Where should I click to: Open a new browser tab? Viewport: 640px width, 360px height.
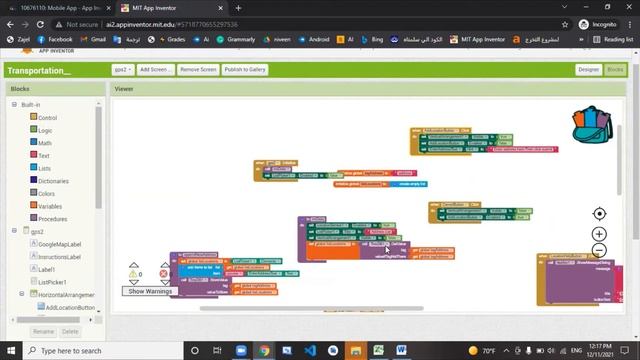[x=238, y=8]
